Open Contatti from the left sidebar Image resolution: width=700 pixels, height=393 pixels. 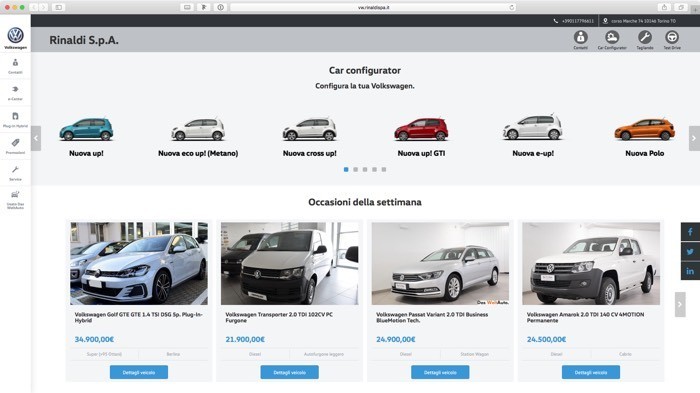point(15,66)
